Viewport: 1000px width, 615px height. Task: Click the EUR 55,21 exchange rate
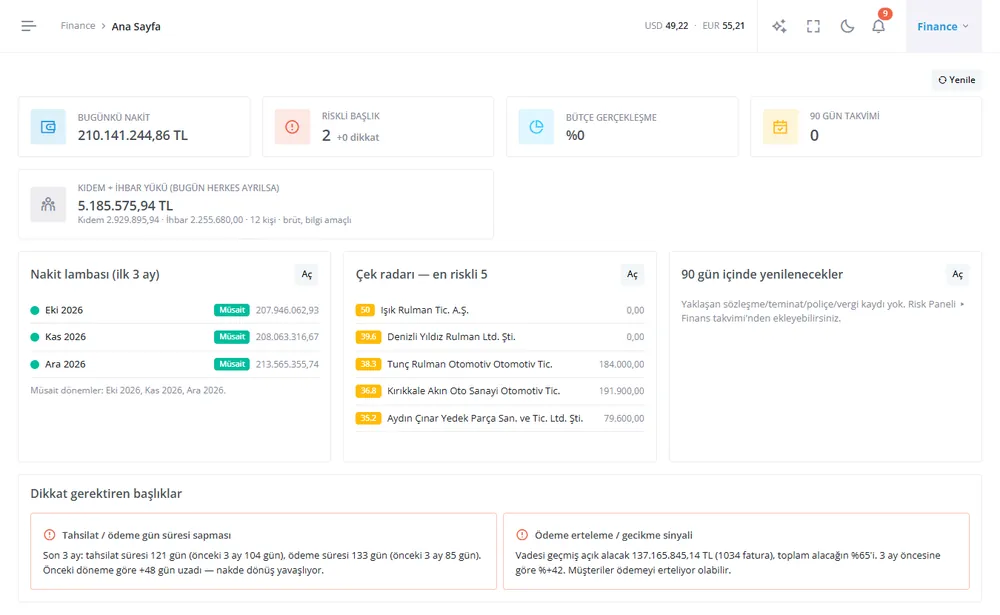click(x=723, y=26)
